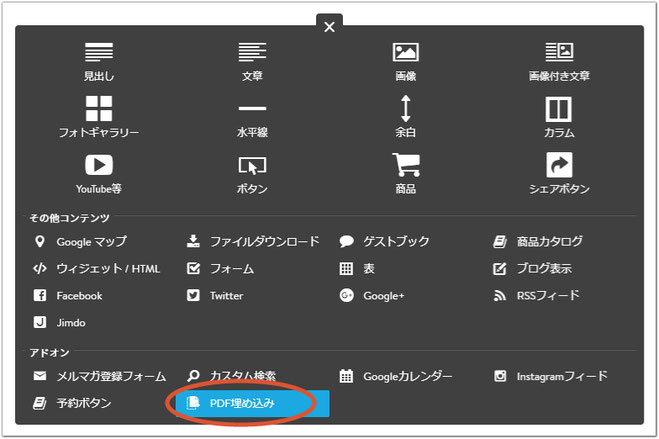Add the Google+ element
Screen dimensions: 659x439
point(372,296)
